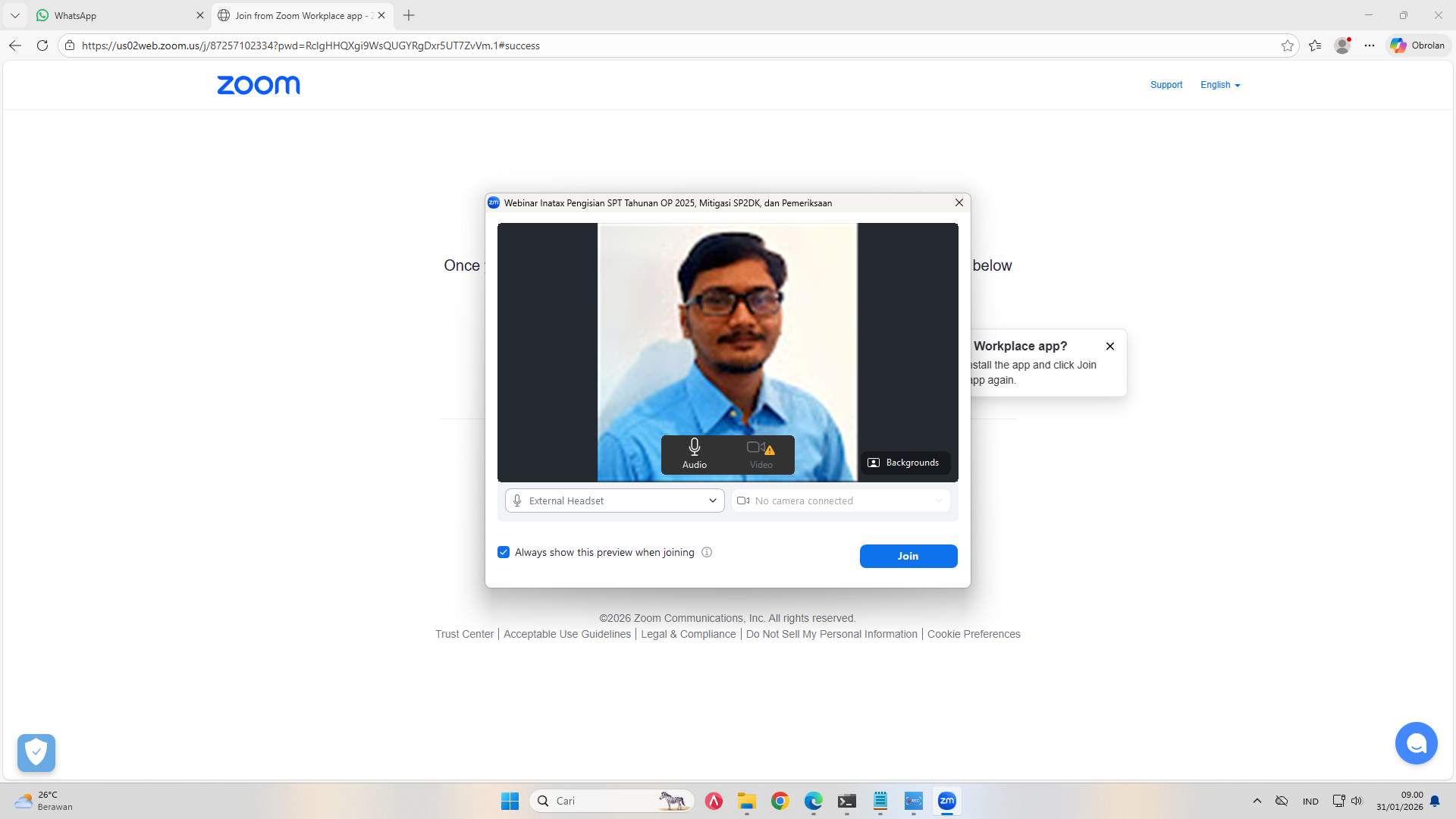
Task: Switch to the WhatsApp browser tab
Action: pyautogui.click(x=114, y=15)
